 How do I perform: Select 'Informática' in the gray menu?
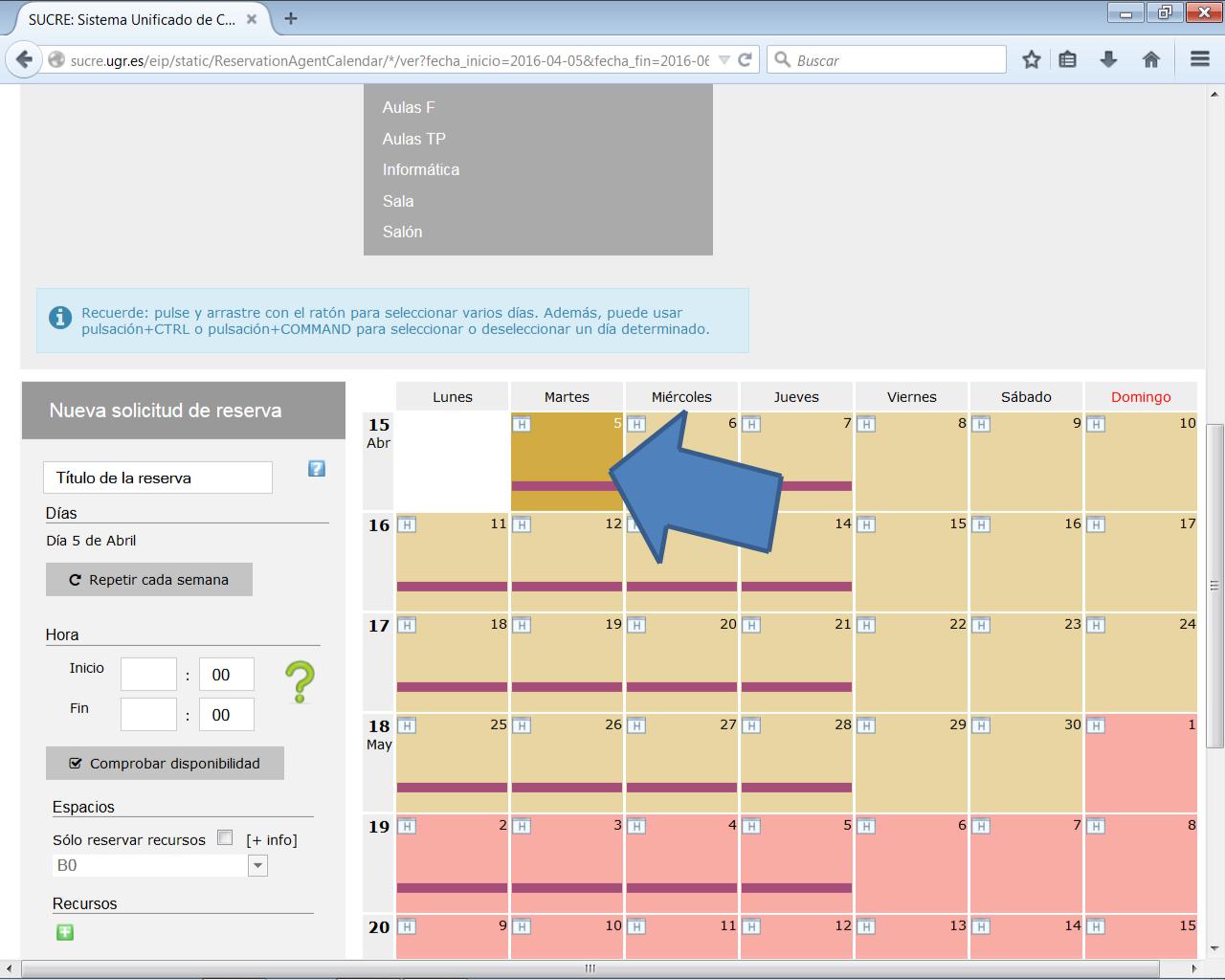tap(421, 169)
